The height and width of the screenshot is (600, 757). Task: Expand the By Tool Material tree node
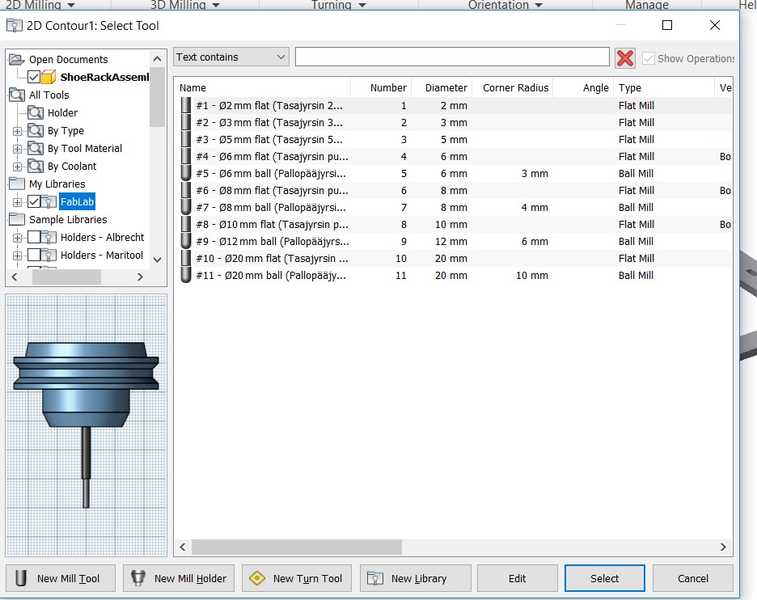click(x=17, y=149)
